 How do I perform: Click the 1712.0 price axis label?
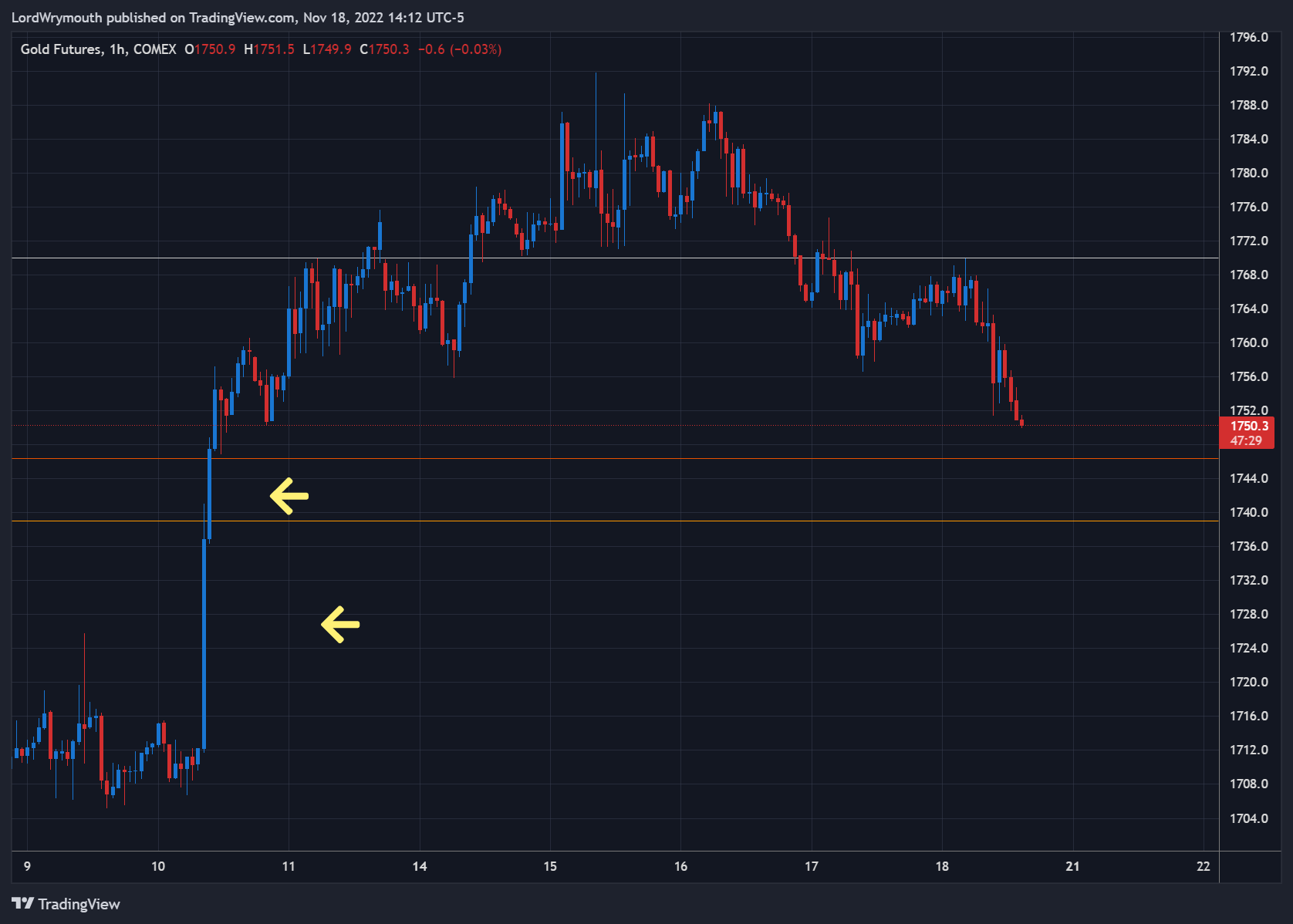(x=1248, y=750)
